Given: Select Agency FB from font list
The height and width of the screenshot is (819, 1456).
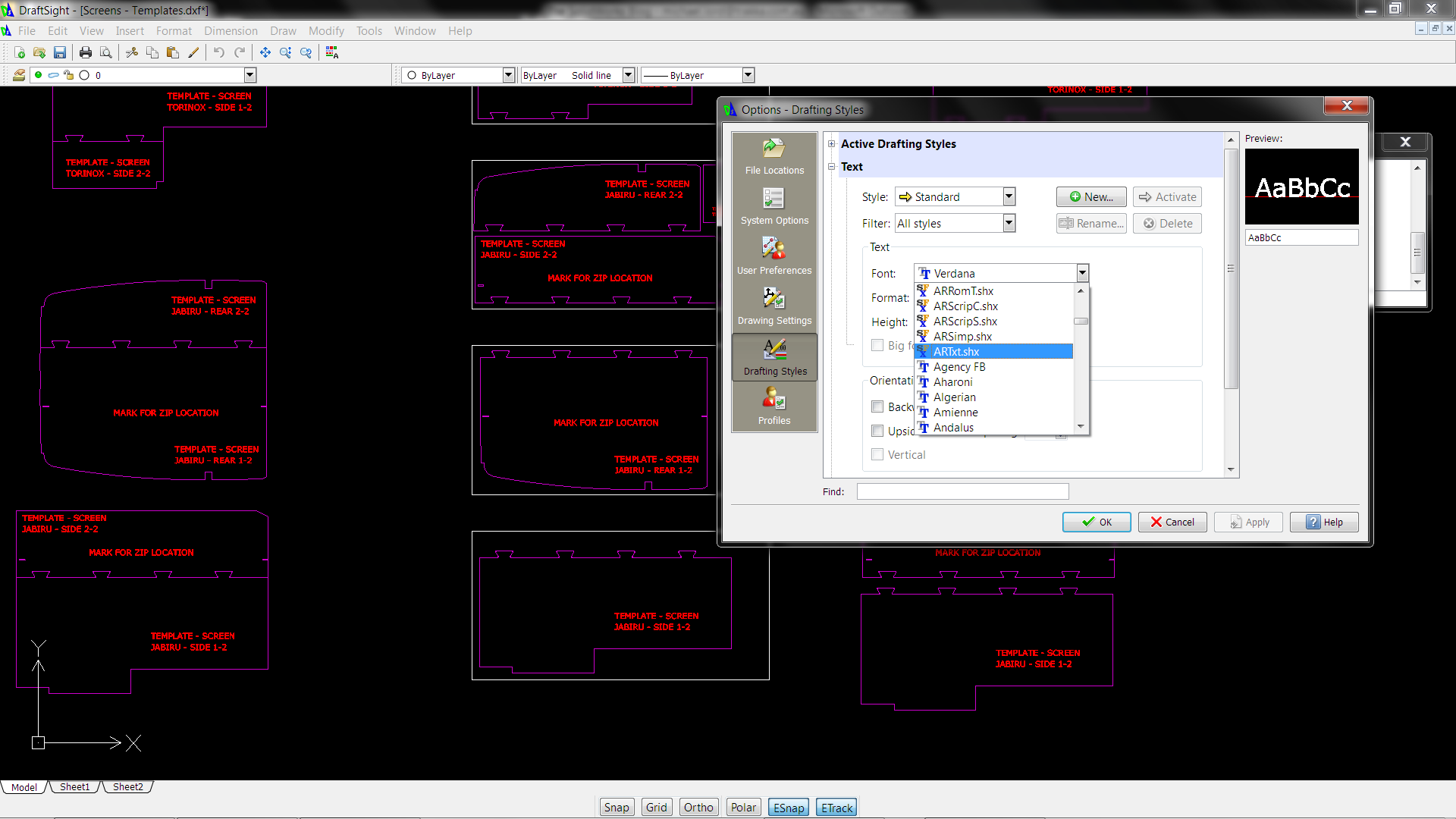Looking at the screenshot, I should point(959,367).
